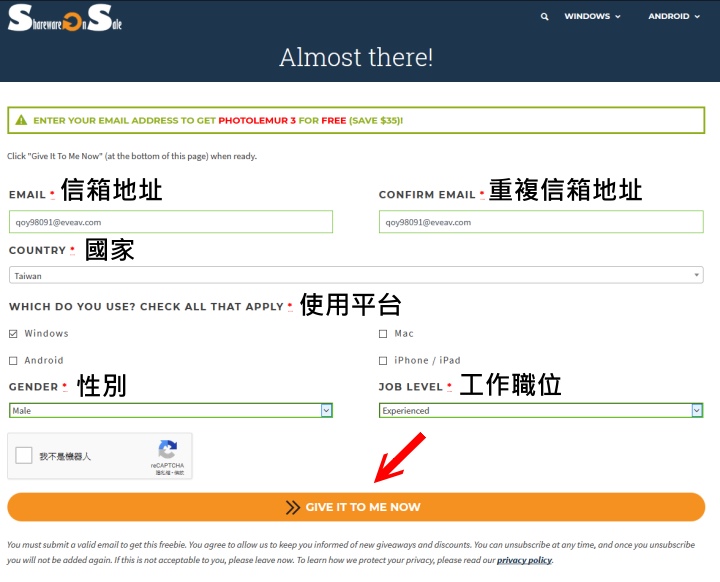
Task: Open the Job Level dropdown showing Experienced
Action: [541, 410]
